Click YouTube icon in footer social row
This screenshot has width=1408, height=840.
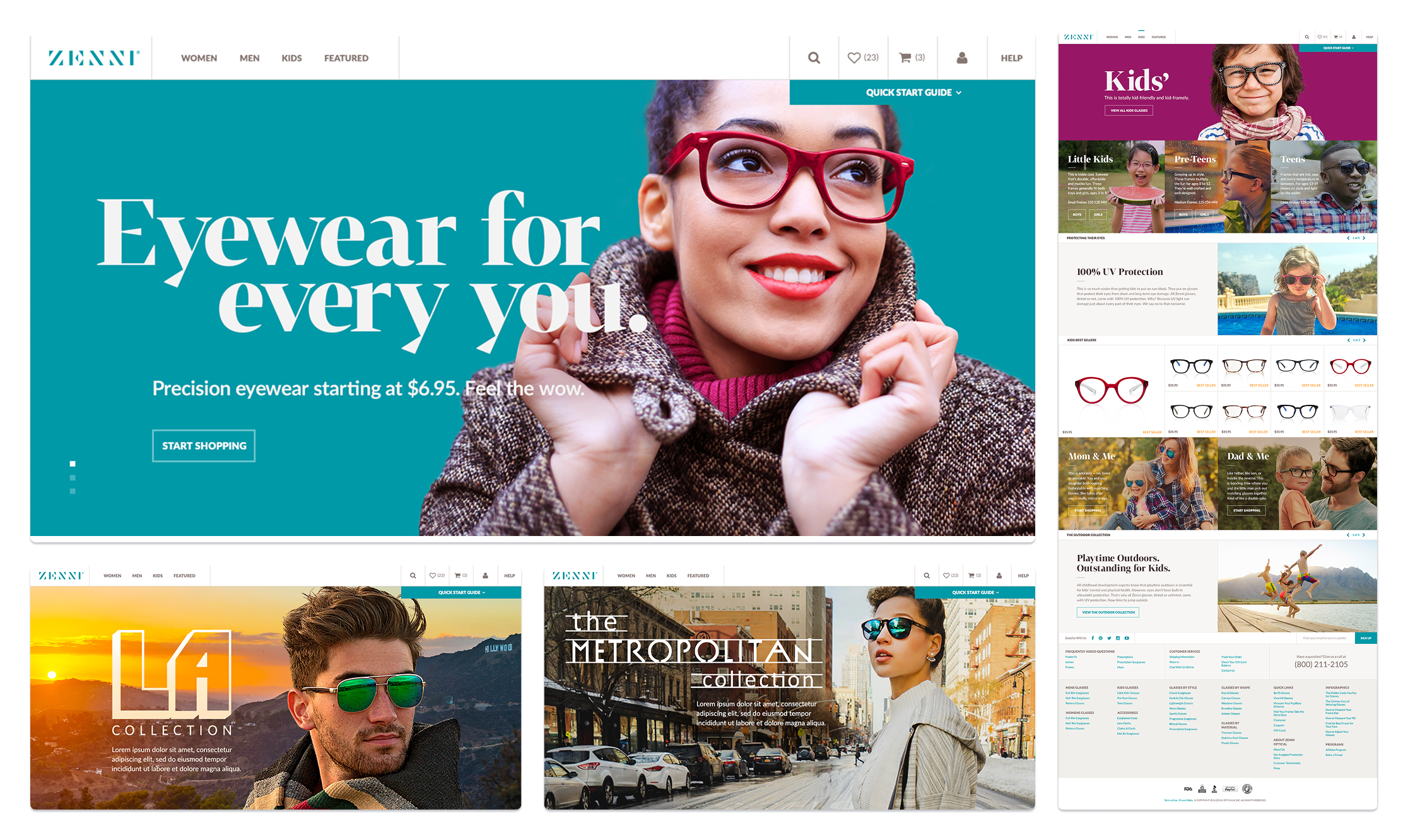(1127, 638)
